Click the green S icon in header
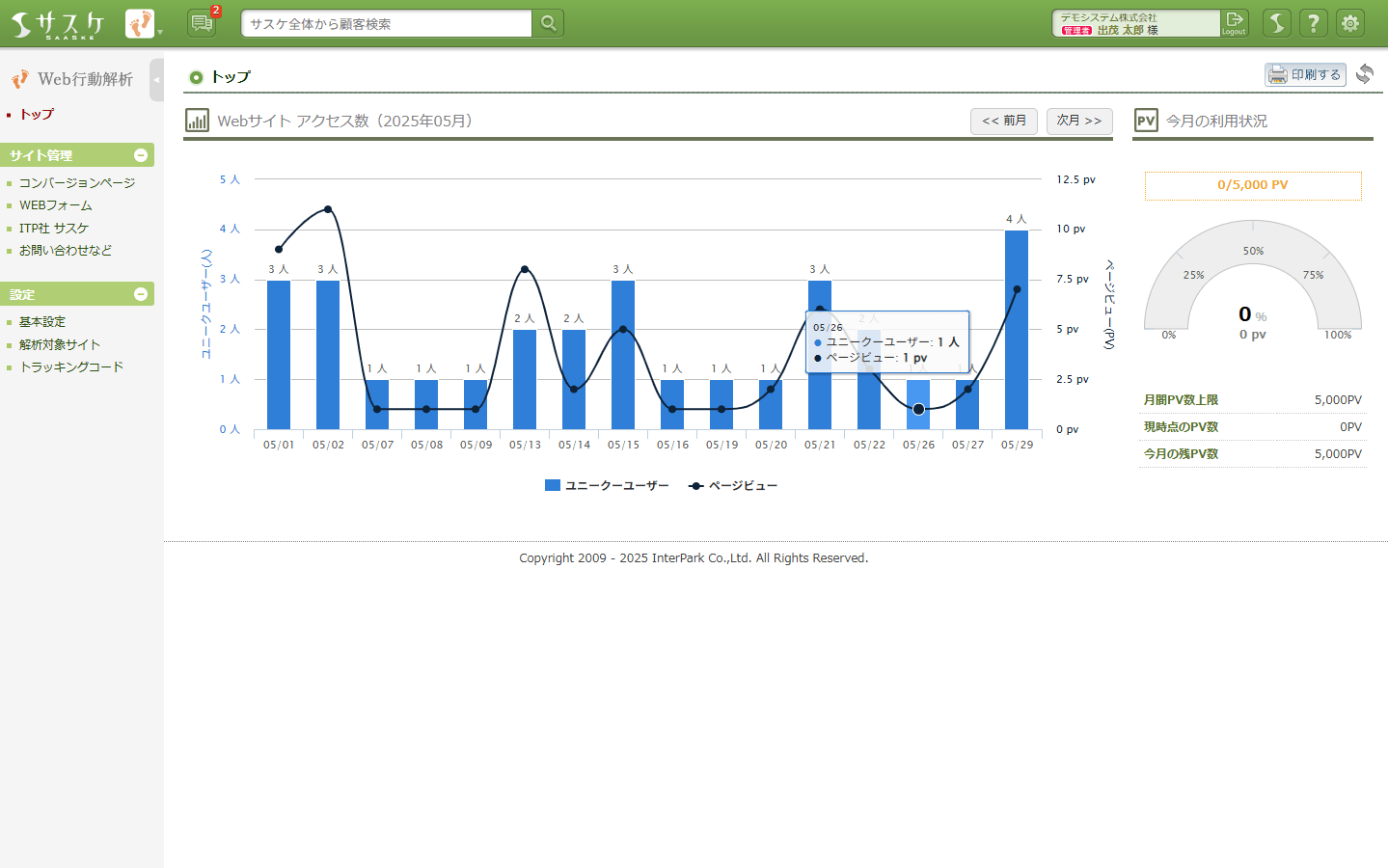This screenshot has height=868, width=1388. (1276, 23)
